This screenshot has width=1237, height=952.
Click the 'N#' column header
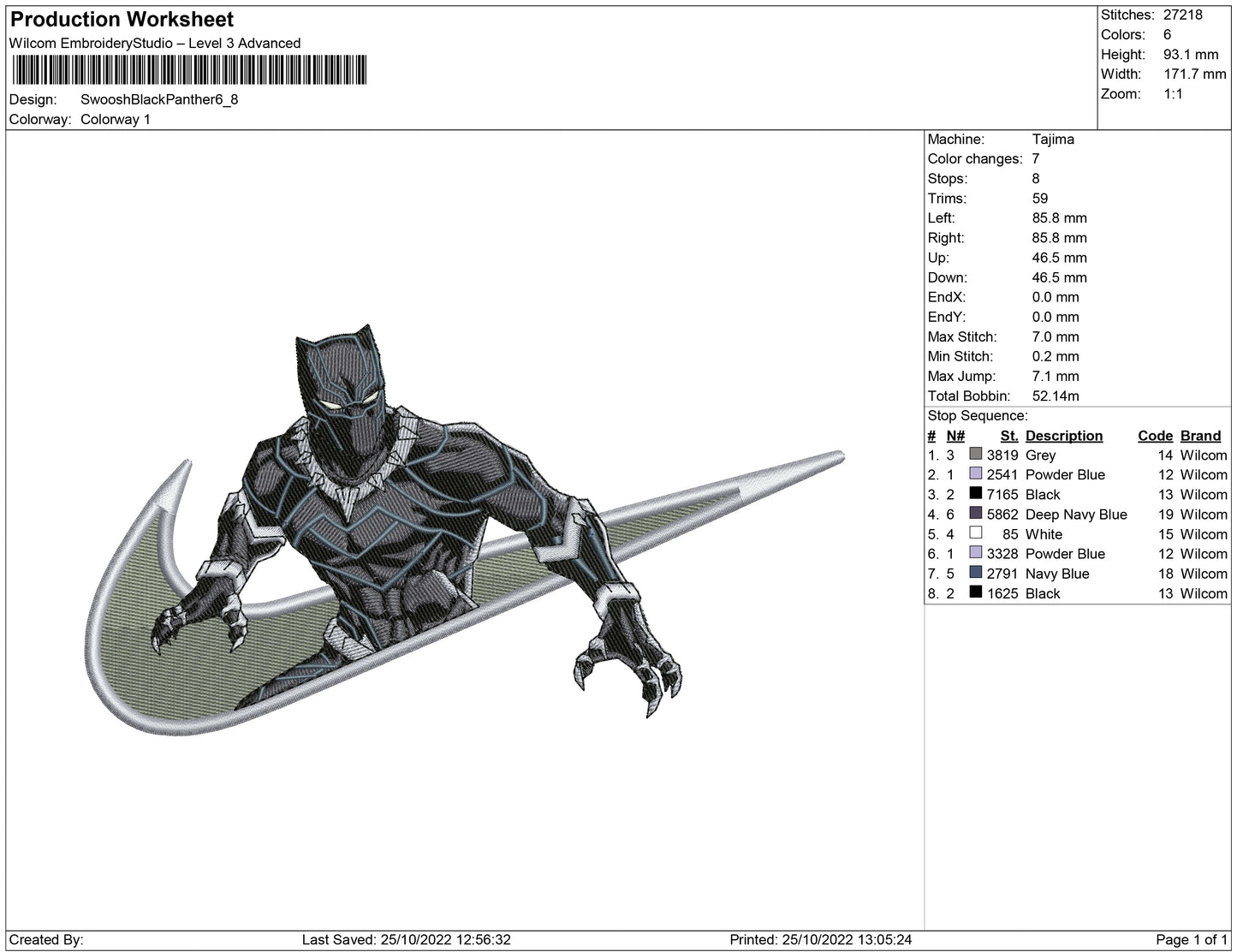[955, 436]
